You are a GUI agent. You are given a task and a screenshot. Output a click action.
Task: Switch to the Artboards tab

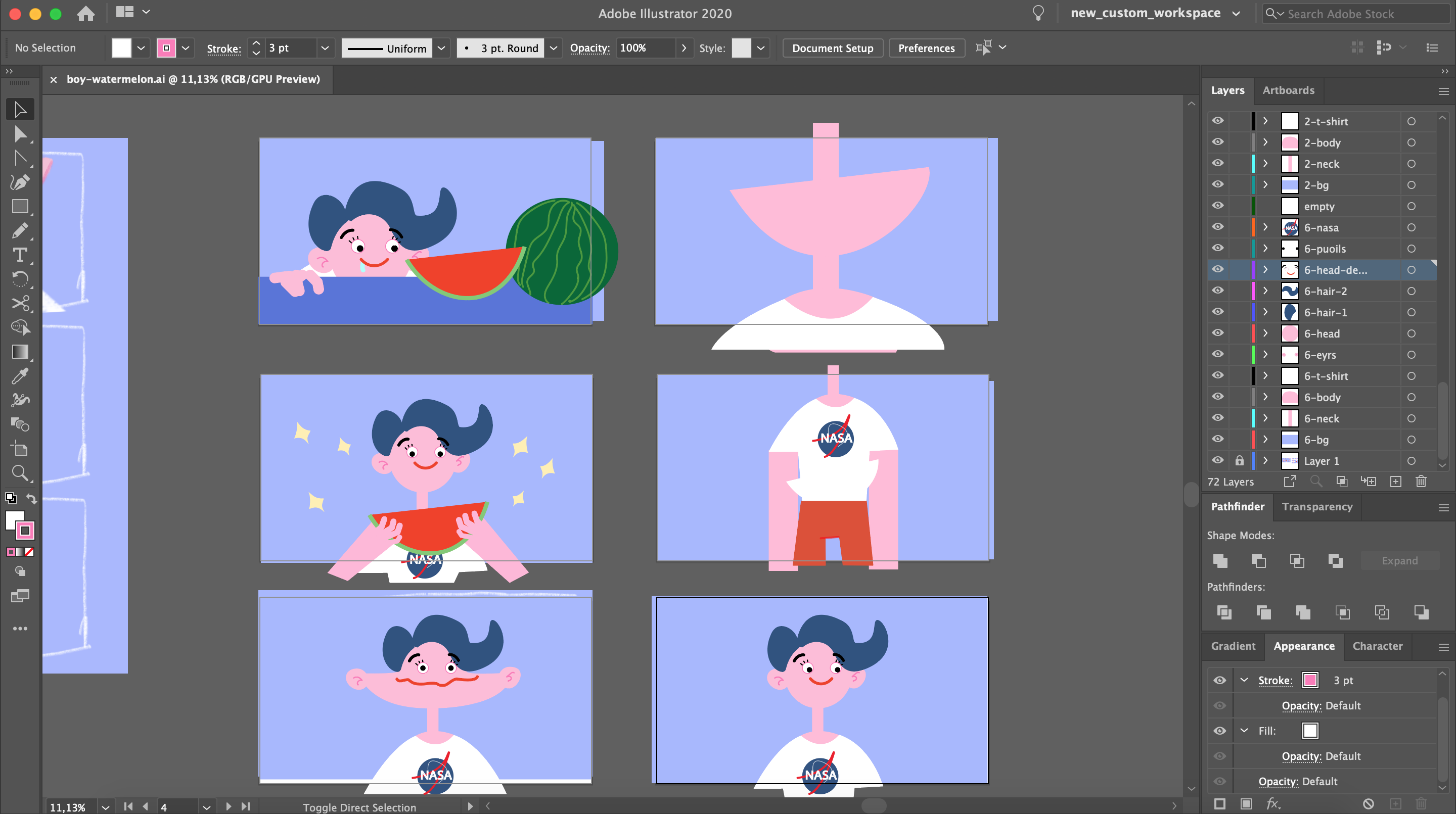coord(1288,90)
